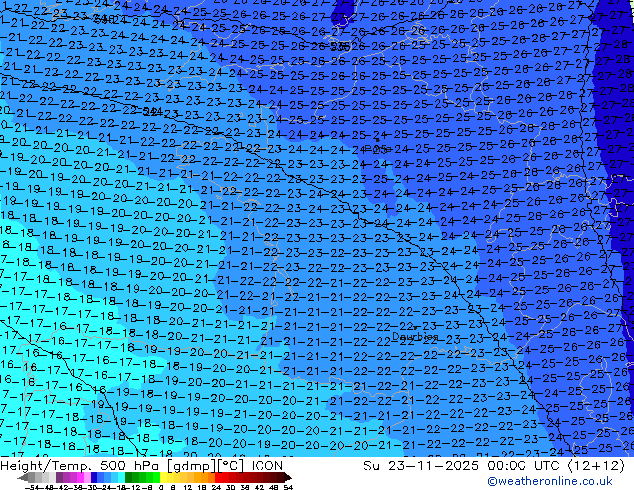Open the weatheronline.co.uk copyright link

point(549,481)
